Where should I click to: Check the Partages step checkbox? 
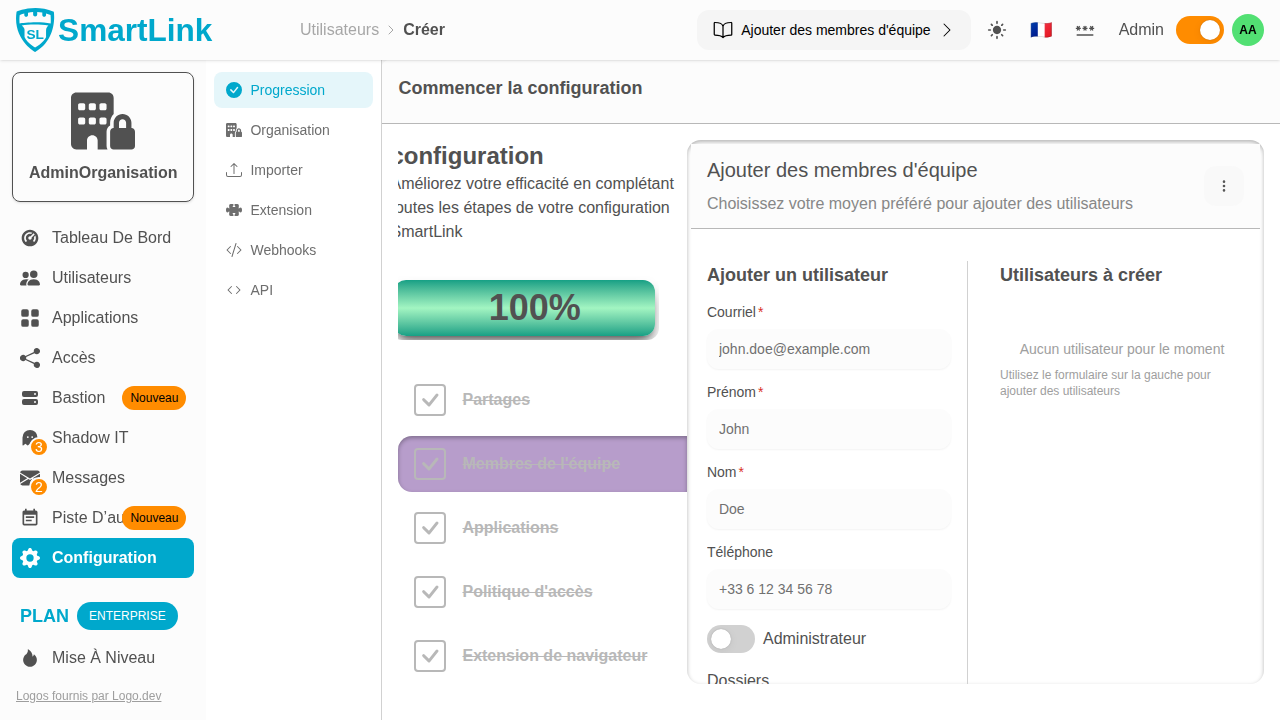430,399
